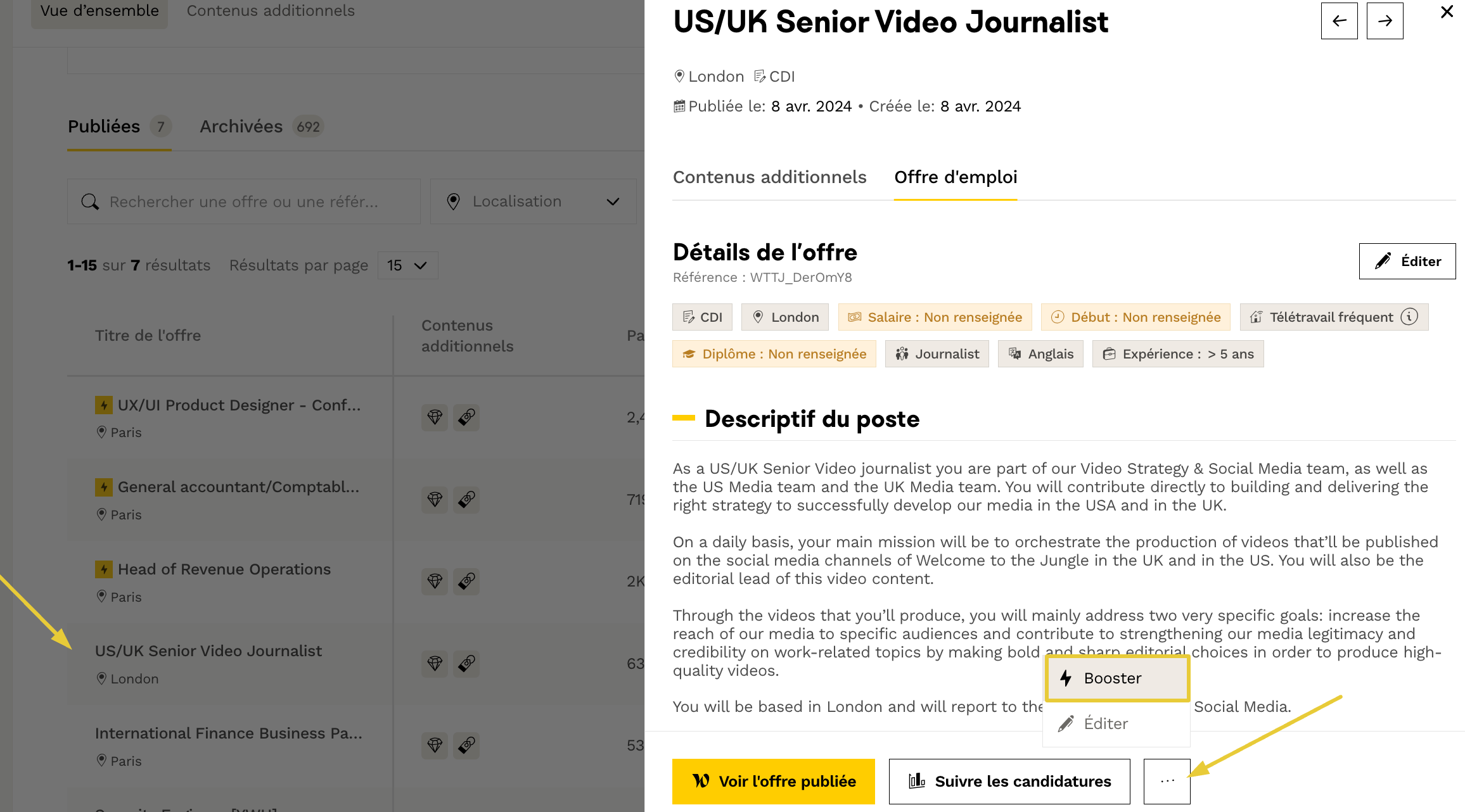Click the Éditer button next to Détails de l'offre

(x=1407, y=261)
